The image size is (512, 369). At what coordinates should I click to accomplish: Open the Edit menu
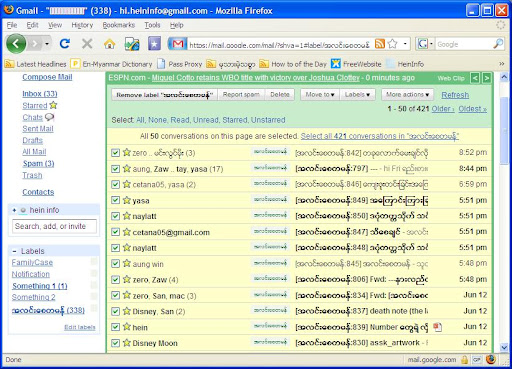[32, 25]
